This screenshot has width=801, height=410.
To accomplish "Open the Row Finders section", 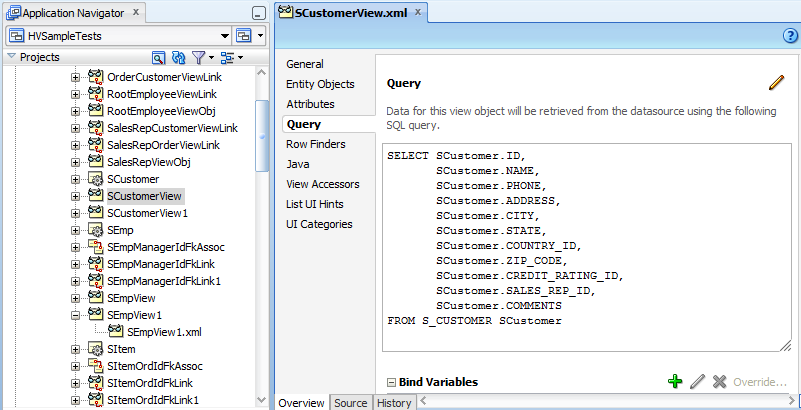I will click(316, 144).
